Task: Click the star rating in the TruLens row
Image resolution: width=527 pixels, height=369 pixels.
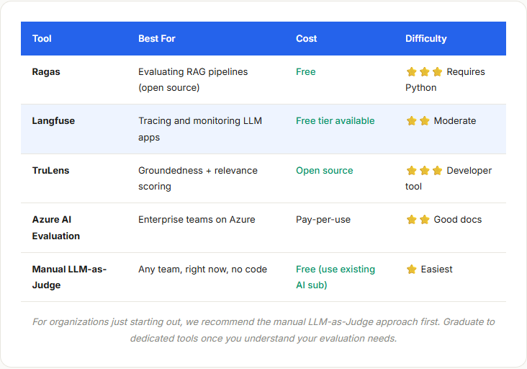Action: click(x=424, y=170)
